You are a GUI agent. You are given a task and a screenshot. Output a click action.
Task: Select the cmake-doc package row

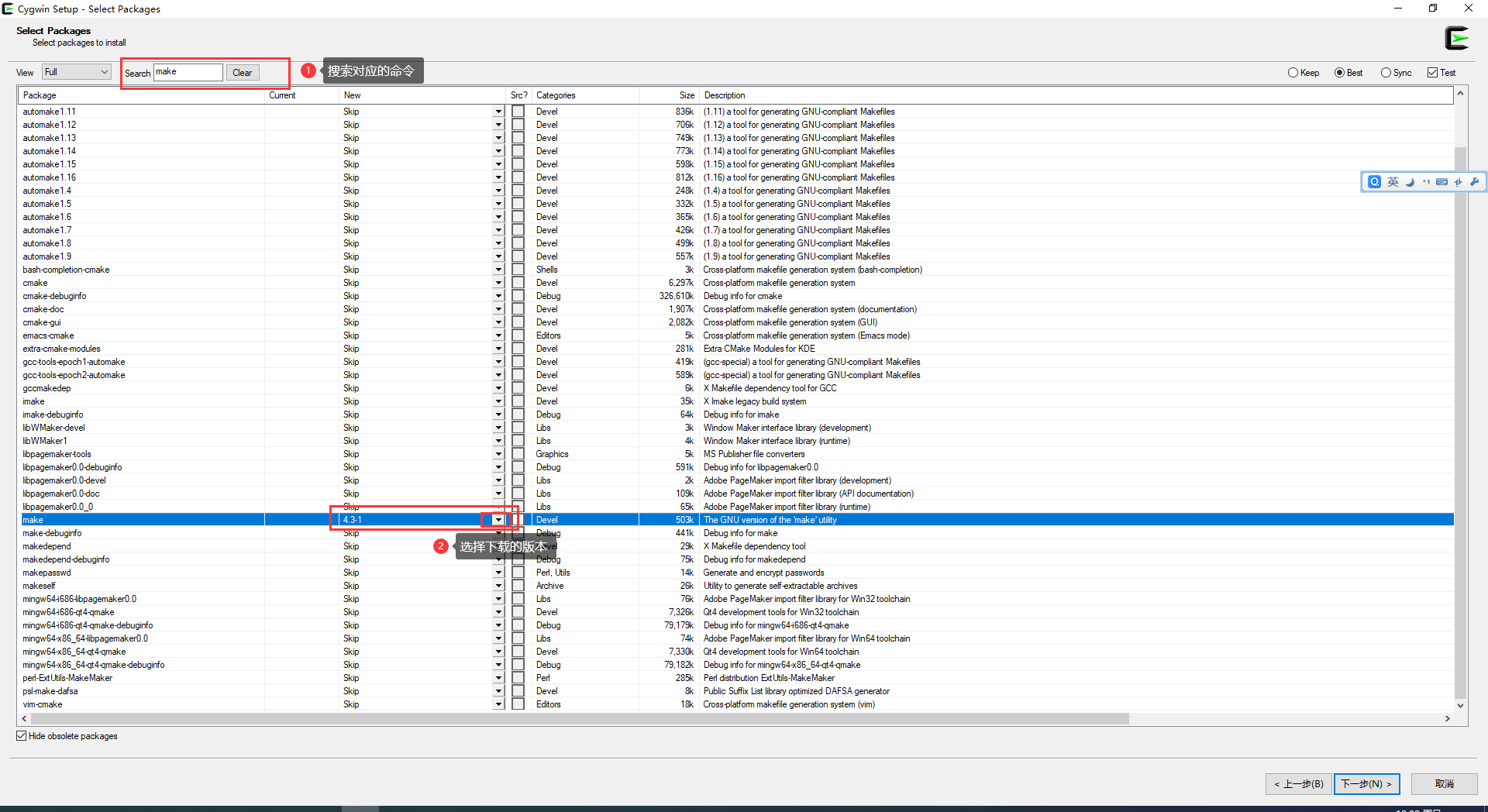click(736, 309)
